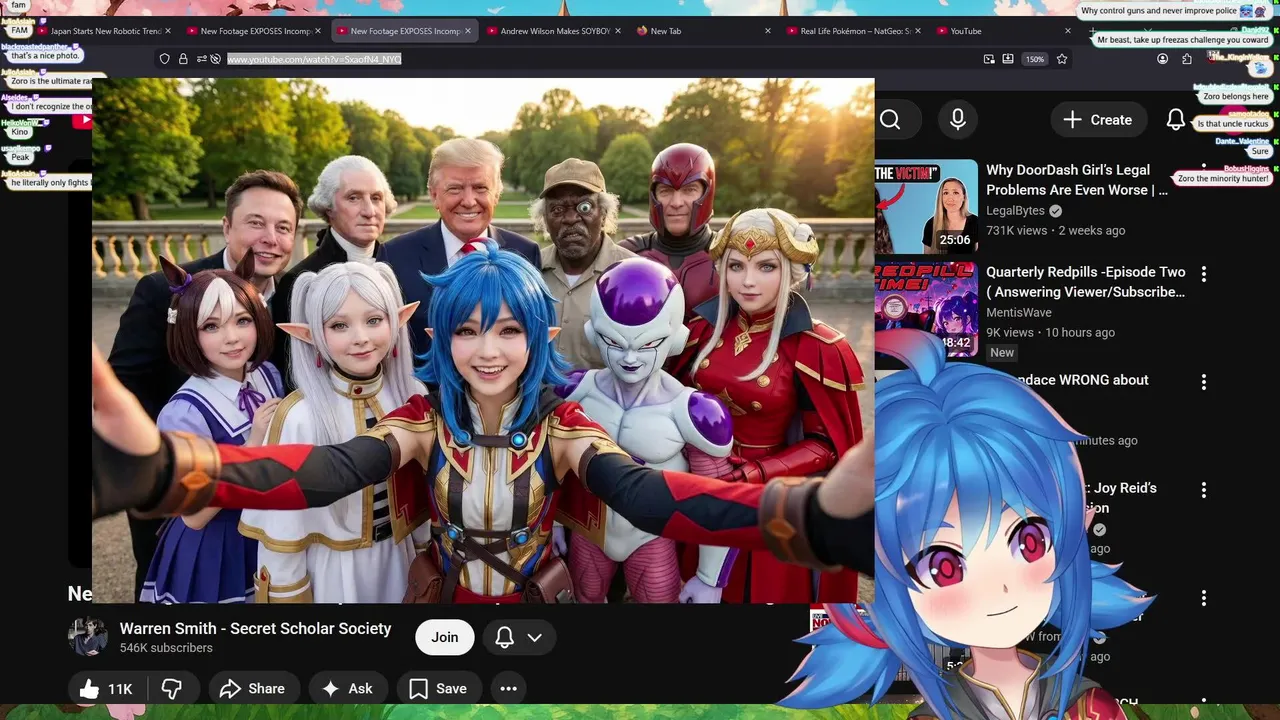Close the New Tab tab

pos(767,31)
